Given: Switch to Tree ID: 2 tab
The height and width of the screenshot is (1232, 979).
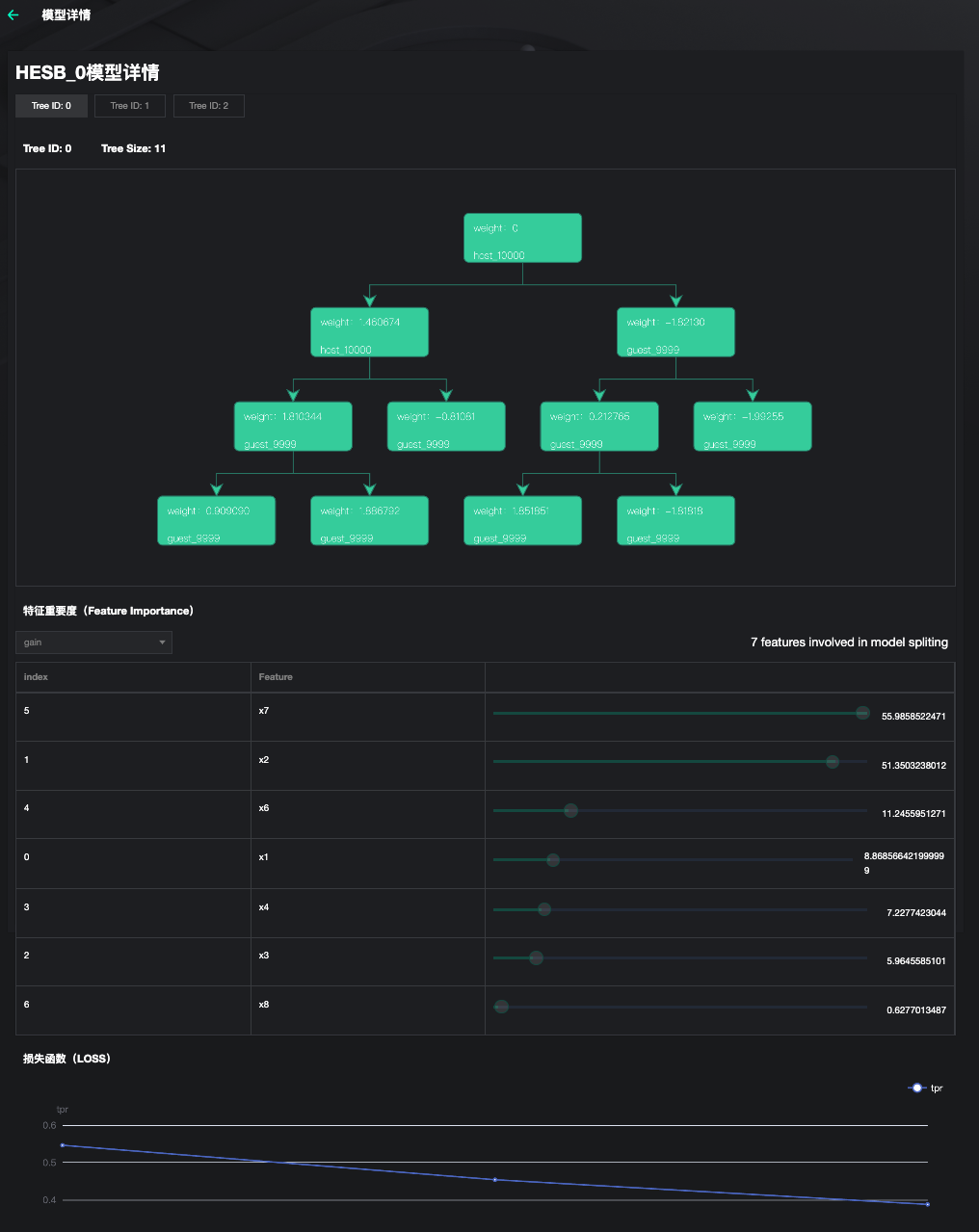Looking at the screenshot, I should [209, 106].
